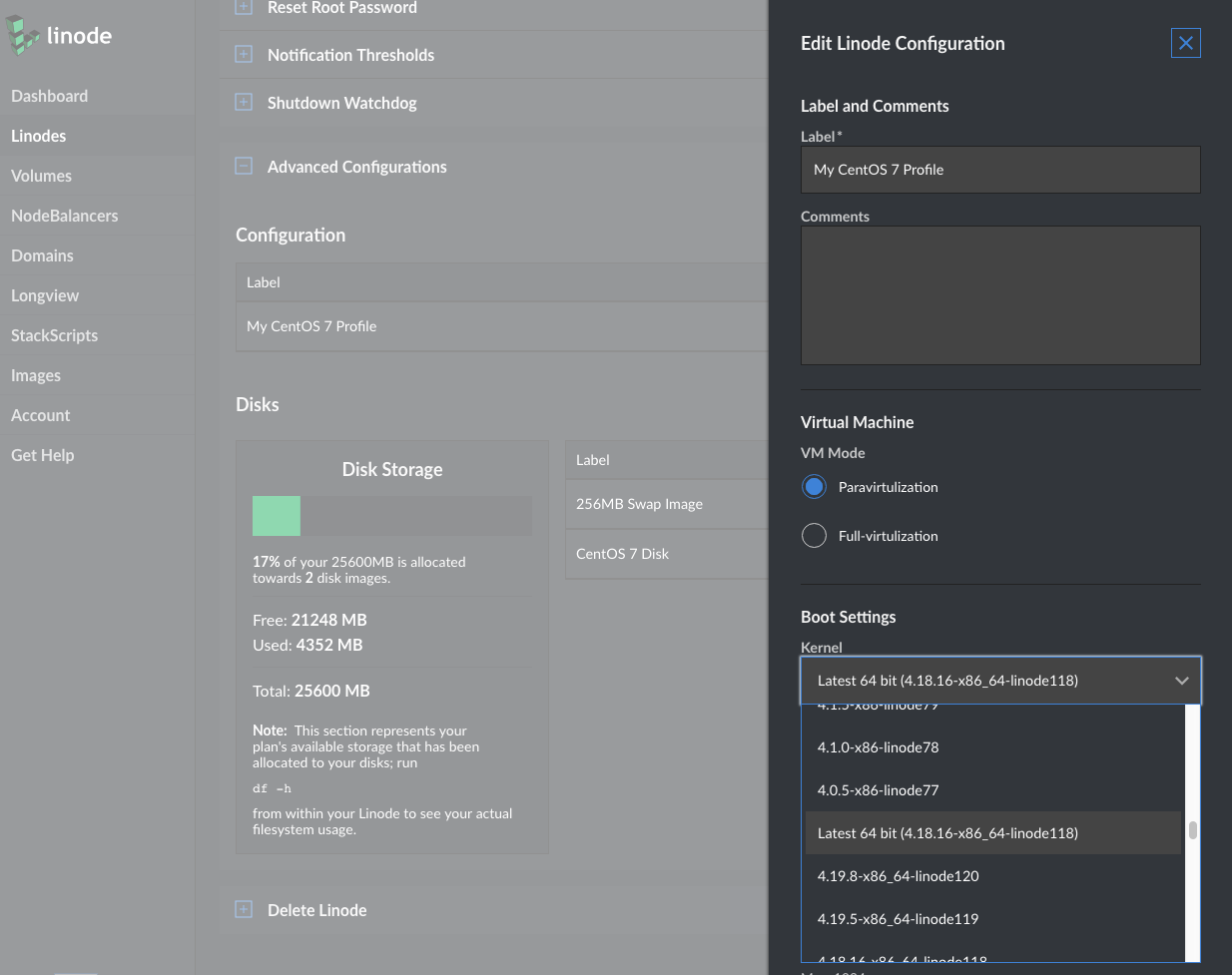Choose Latest 64 bit kernel option in list
Viewport: 1232px width, 975px height.
pyautogui.click(x=993, y=833)
